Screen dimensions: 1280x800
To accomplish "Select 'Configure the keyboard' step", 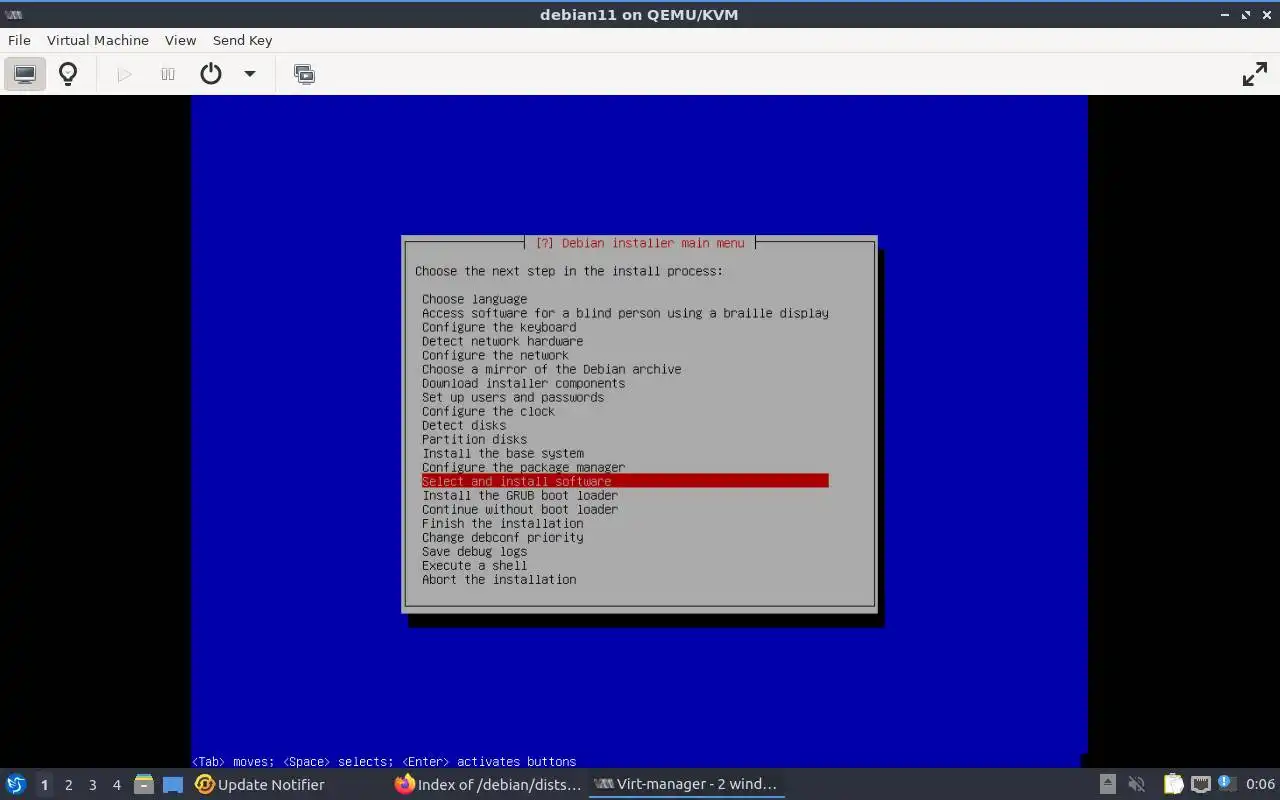I will pos(499,327).
